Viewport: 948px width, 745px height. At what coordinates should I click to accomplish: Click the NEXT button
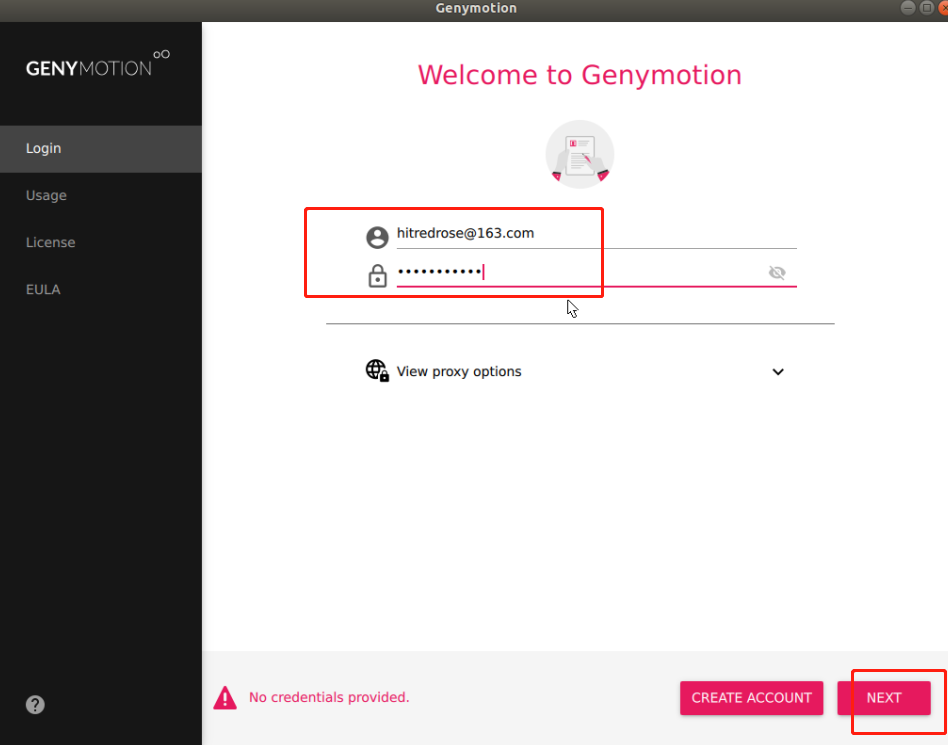click(x=884, y=698)
